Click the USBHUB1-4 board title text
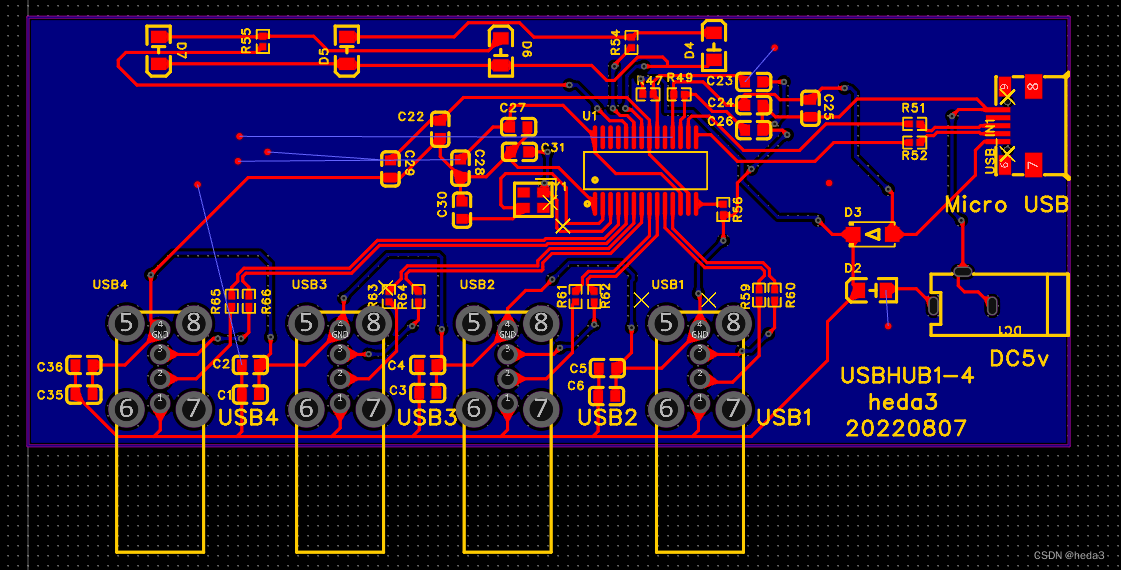 coord(907,375)
